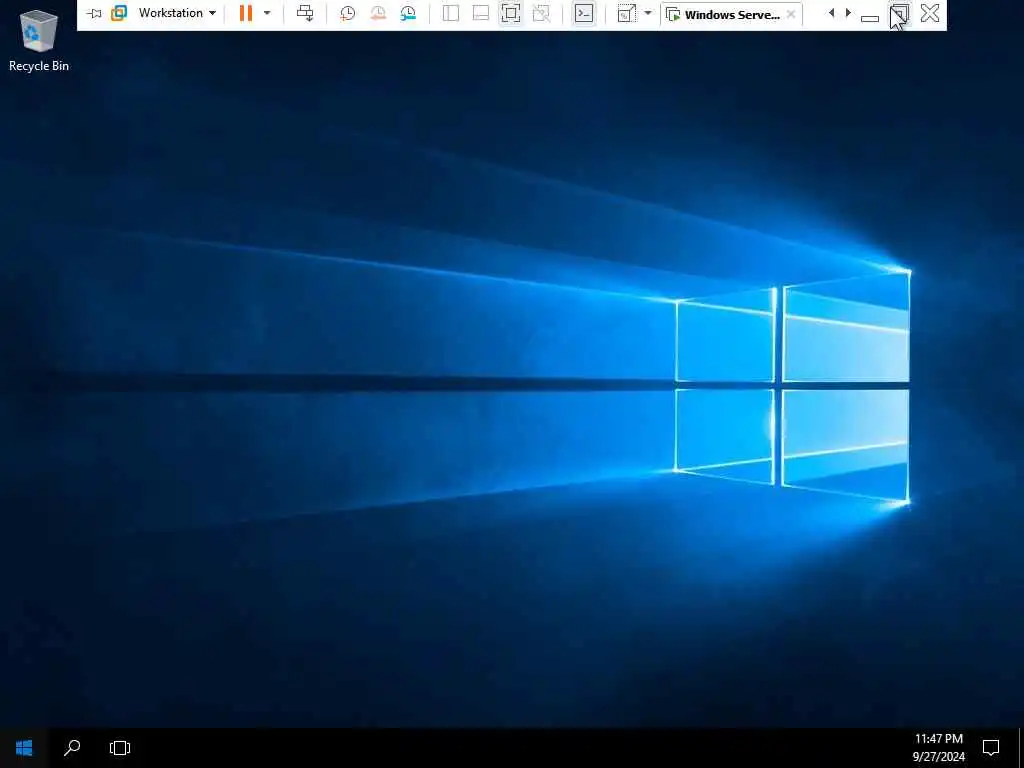This screenshot has height=768, width=1024.
Task: Take a snapshot of this virtual machine
Action: (x=347, y=13)
